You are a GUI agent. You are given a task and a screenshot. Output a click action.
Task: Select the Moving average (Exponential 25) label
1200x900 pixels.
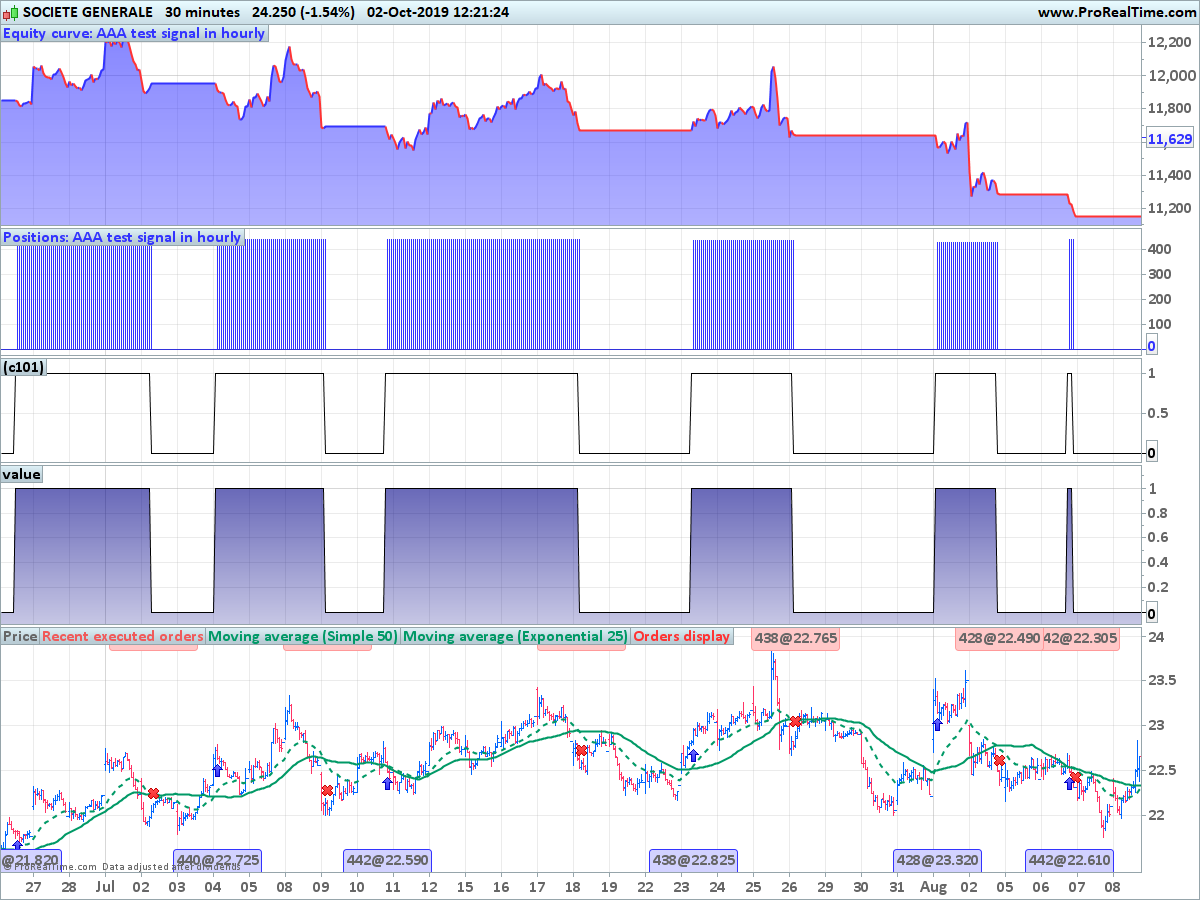click(x=516, y=636)
